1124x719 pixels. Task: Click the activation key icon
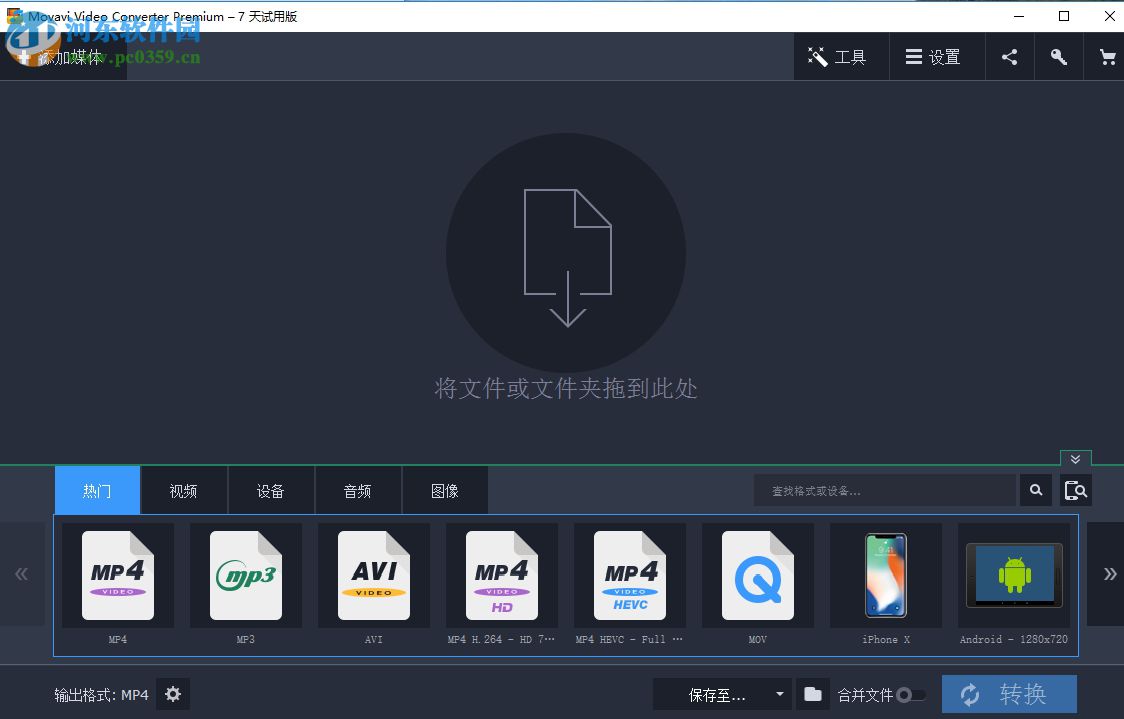coord(1058,57)
